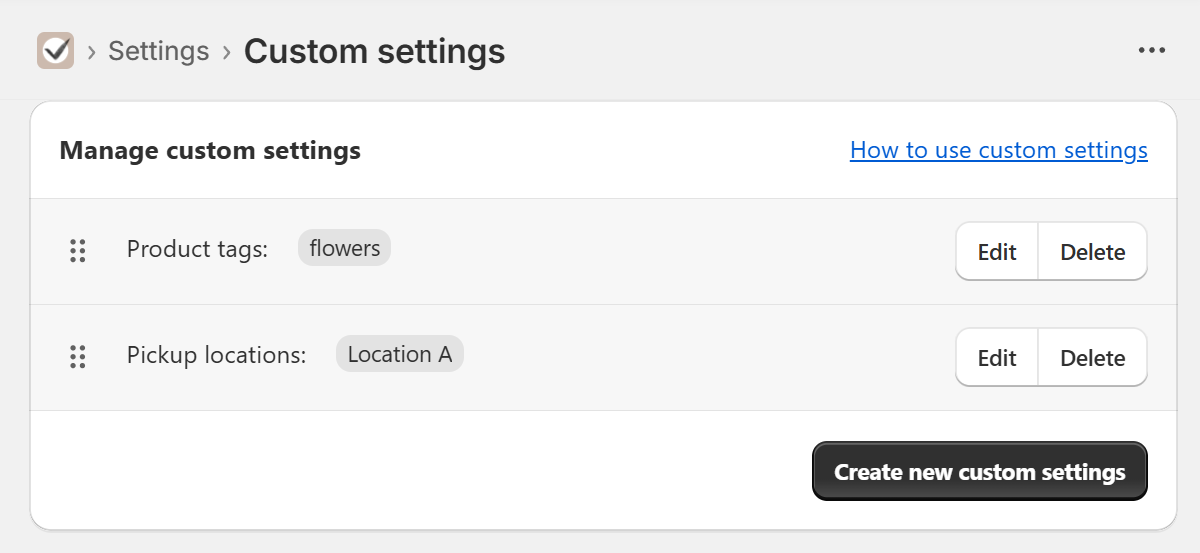Click the Pickup locations label
1200x553 pixels.
click(217, 355)
